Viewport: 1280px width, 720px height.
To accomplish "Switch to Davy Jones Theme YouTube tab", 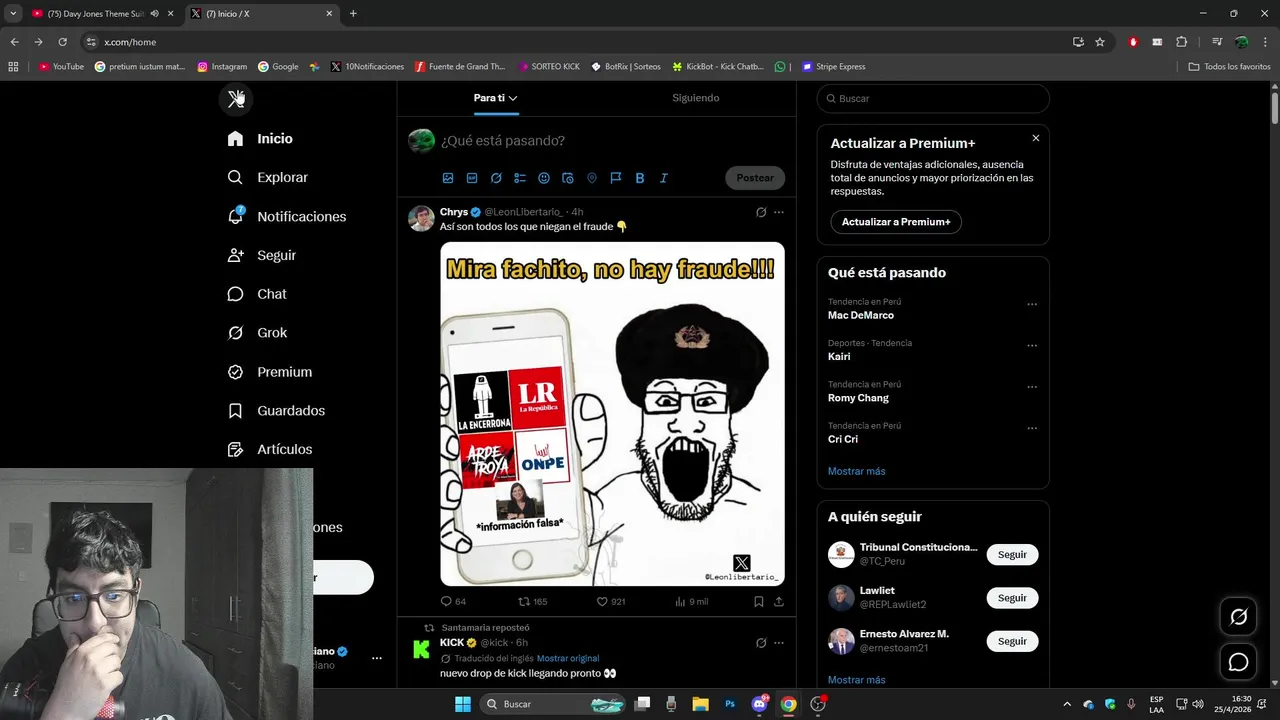I will pos(95,14).
